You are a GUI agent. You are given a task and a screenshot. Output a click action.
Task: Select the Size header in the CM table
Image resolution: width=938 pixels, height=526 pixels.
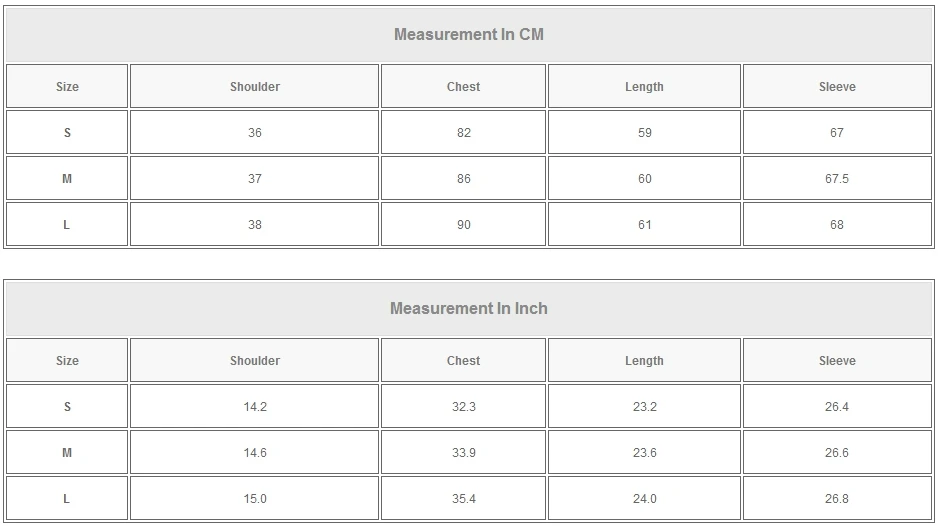click(67, 87)
